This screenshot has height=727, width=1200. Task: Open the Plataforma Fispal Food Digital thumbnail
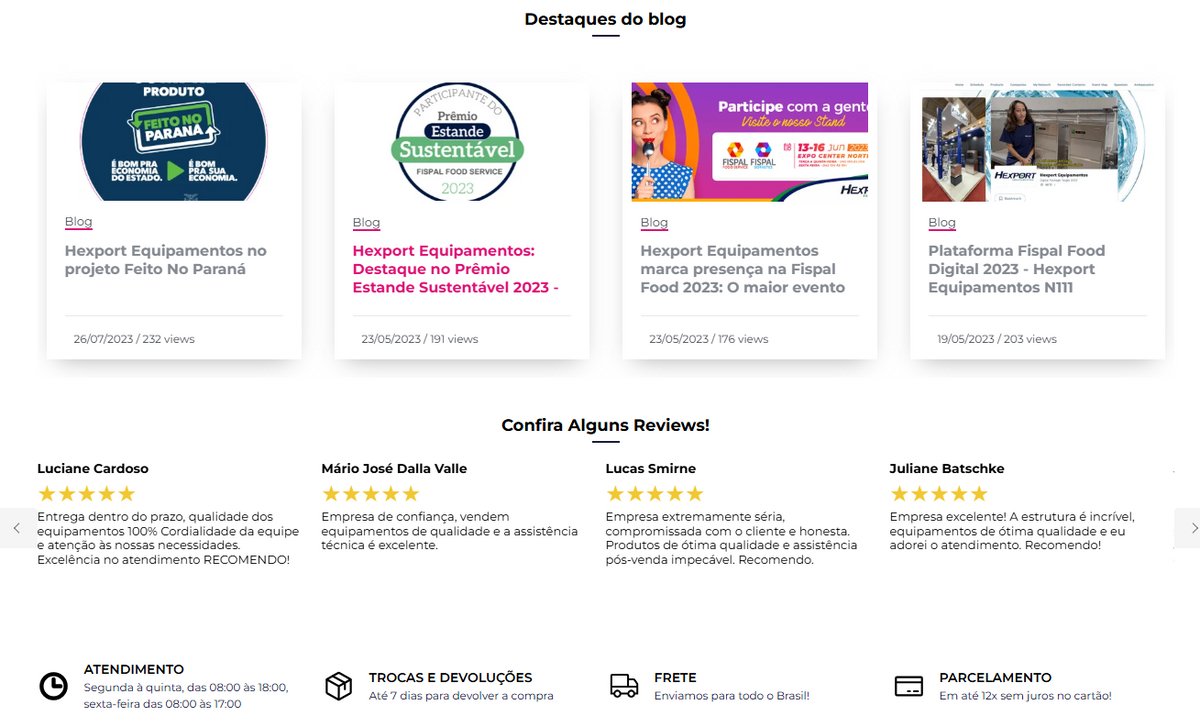coord(1037,141)
